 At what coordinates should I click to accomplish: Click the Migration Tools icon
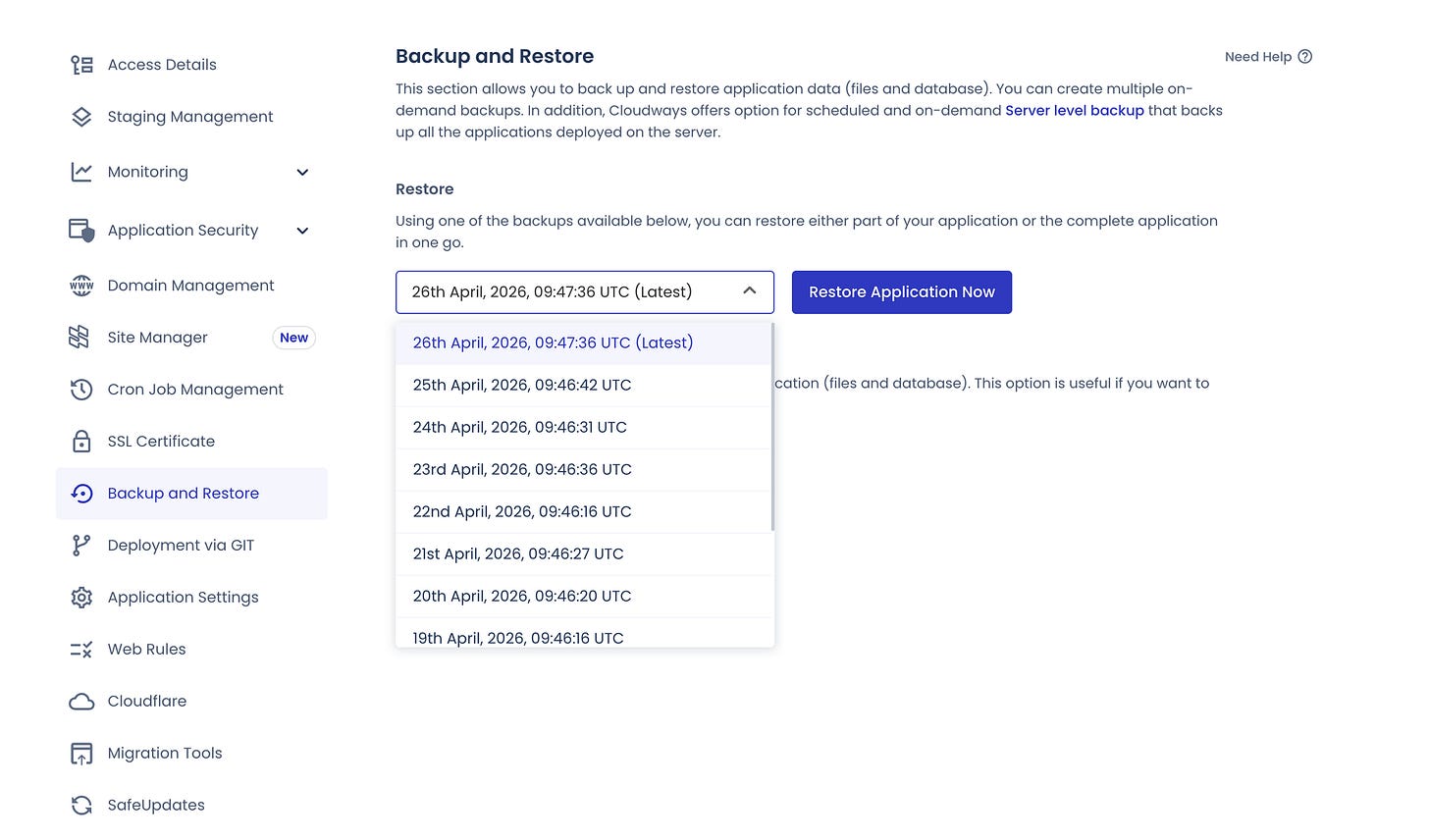pos(81,754)
